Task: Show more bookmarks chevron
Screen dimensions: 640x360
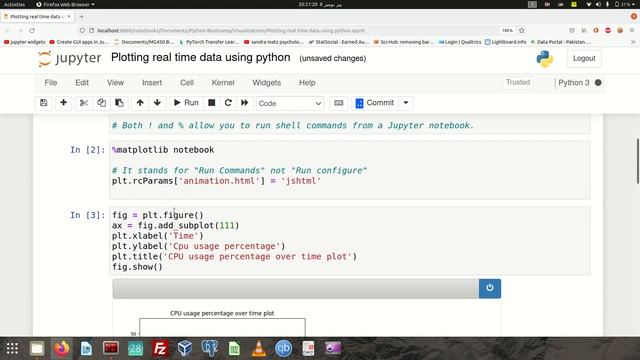Action: (633, 42)
